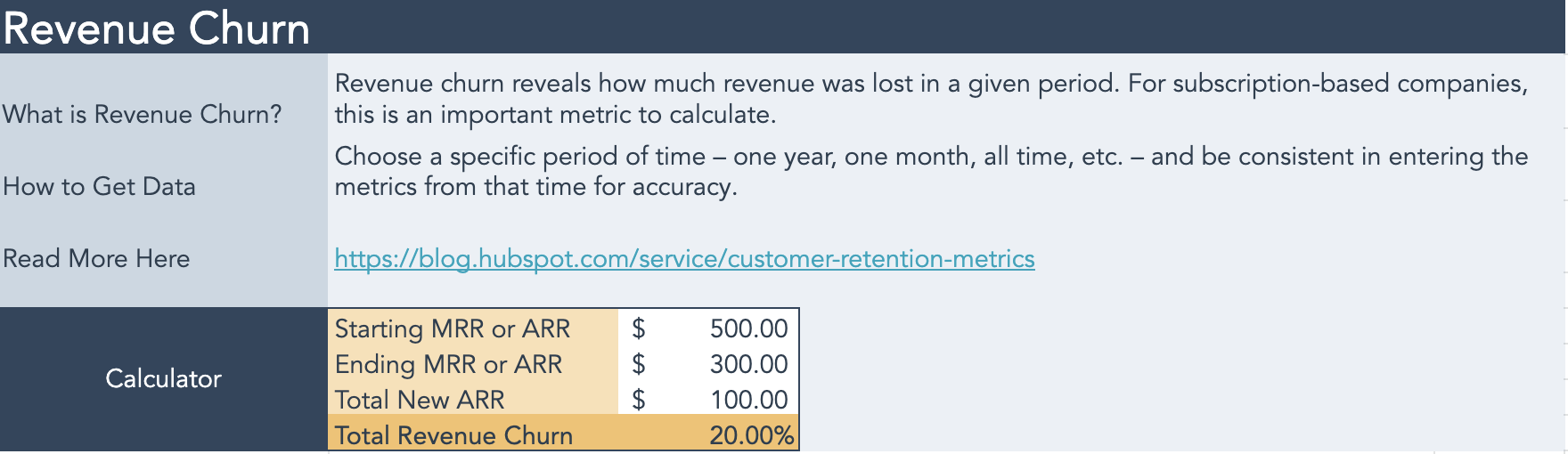Select the Calculator header cell
Image resolution: width=1568 pixels, height=454 pixels.
163,378
